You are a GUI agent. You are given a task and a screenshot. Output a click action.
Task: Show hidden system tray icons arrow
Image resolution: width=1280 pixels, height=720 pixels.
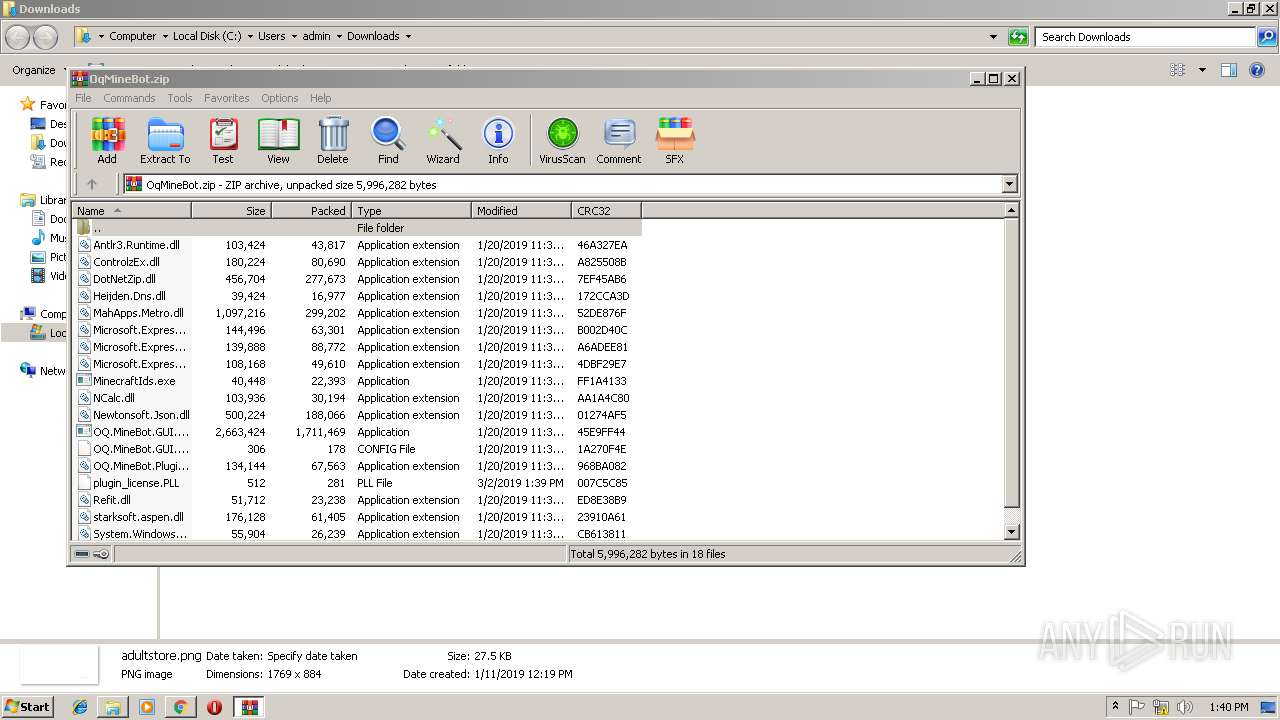tap(1116, 707)
